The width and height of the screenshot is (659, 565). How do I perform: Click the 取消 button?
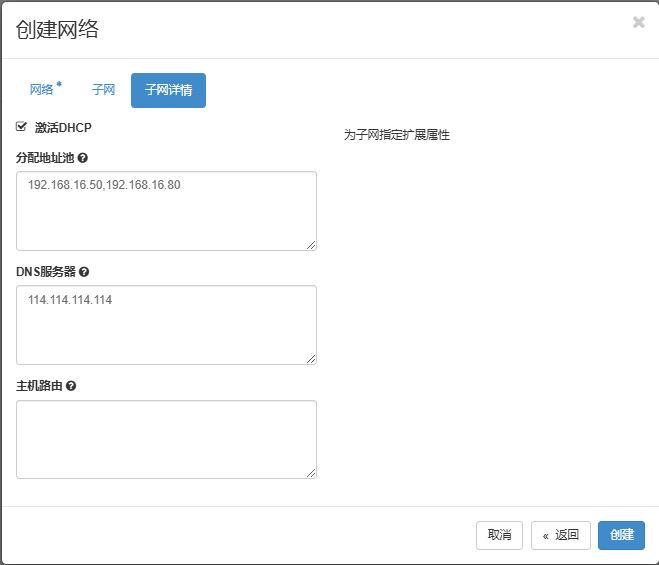point(499,535)
